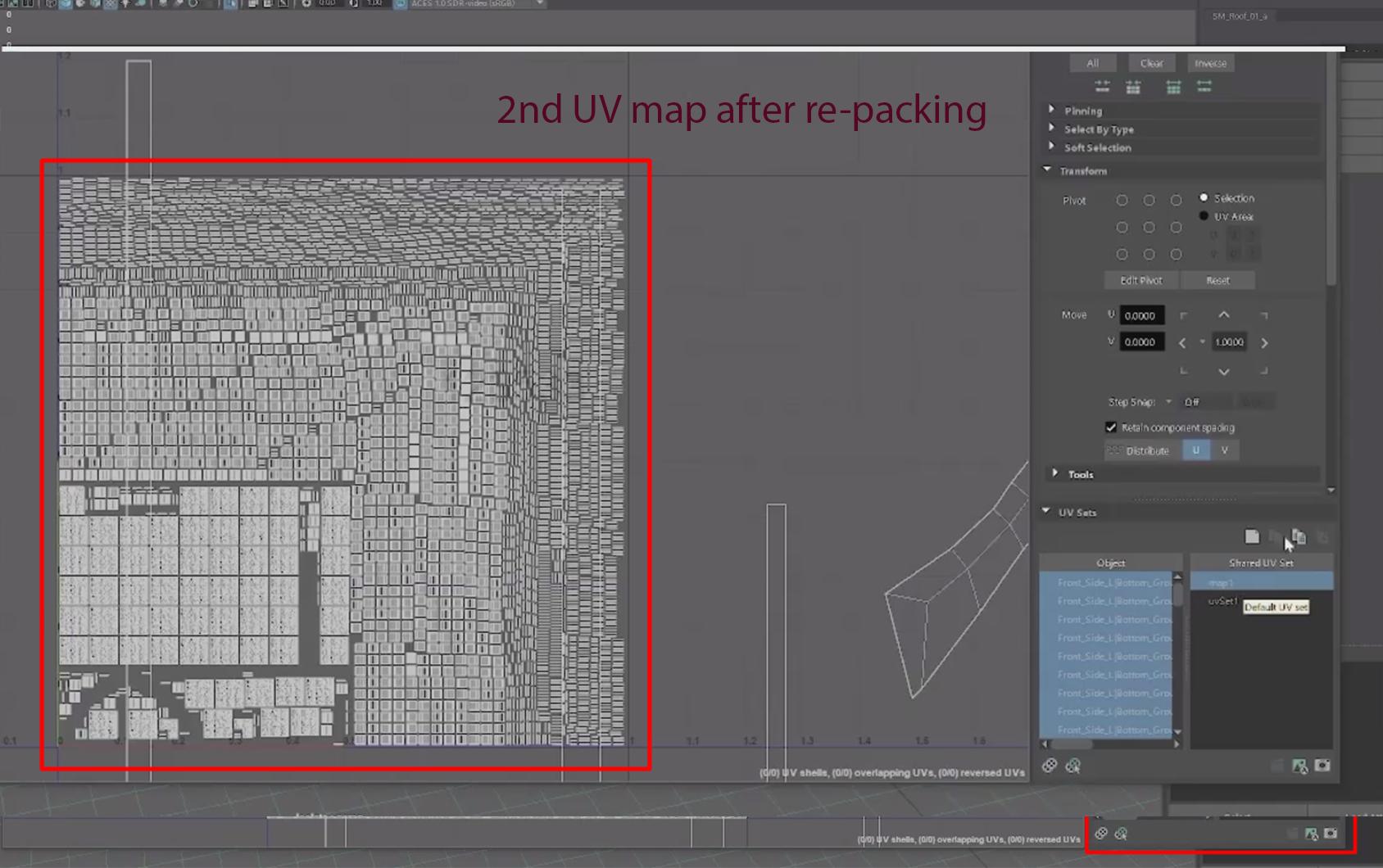Nudge UVs left with the Move left arrow
This screenshot has width=1383, height=868.
[1182, 343]
